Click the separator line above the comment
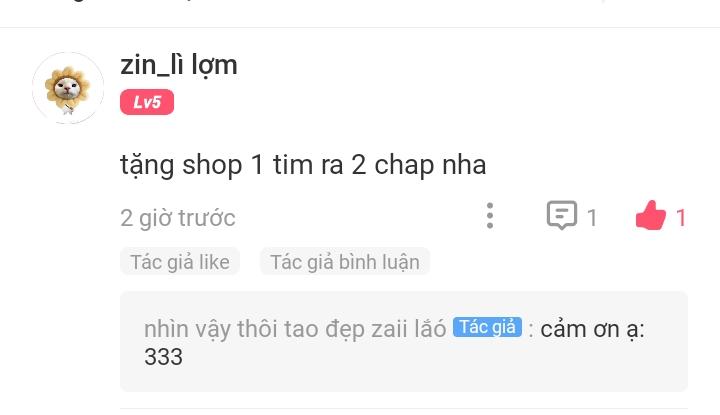This screenshot has width=720, height=415. click(360, 28)
